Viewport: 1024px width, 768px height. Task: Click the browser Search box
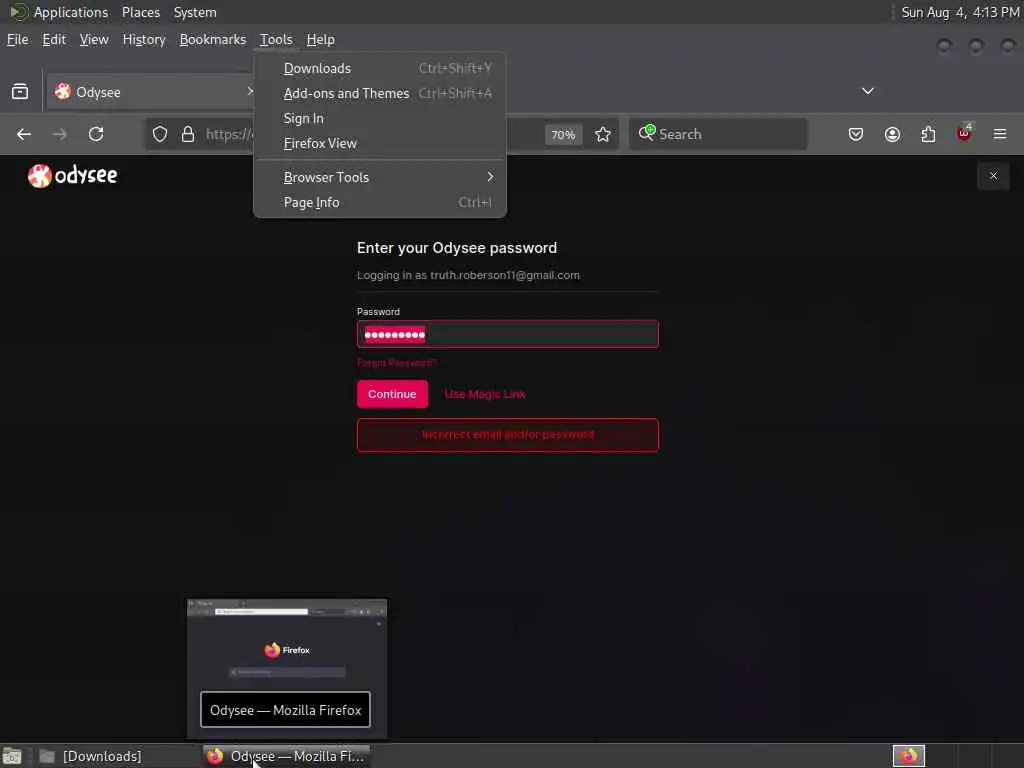pos(718,134)
